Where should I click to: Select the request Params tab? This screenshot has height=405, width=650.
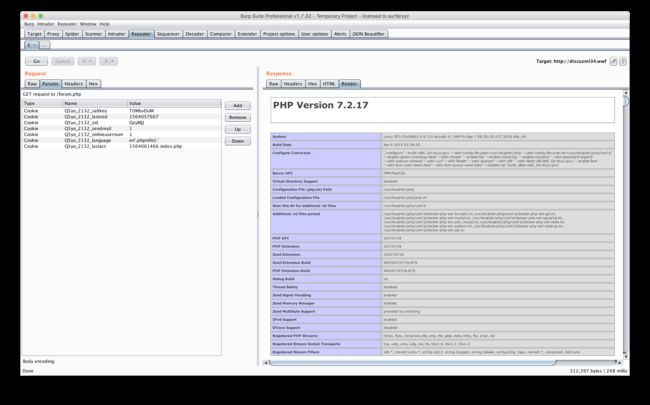coord(51,84)
